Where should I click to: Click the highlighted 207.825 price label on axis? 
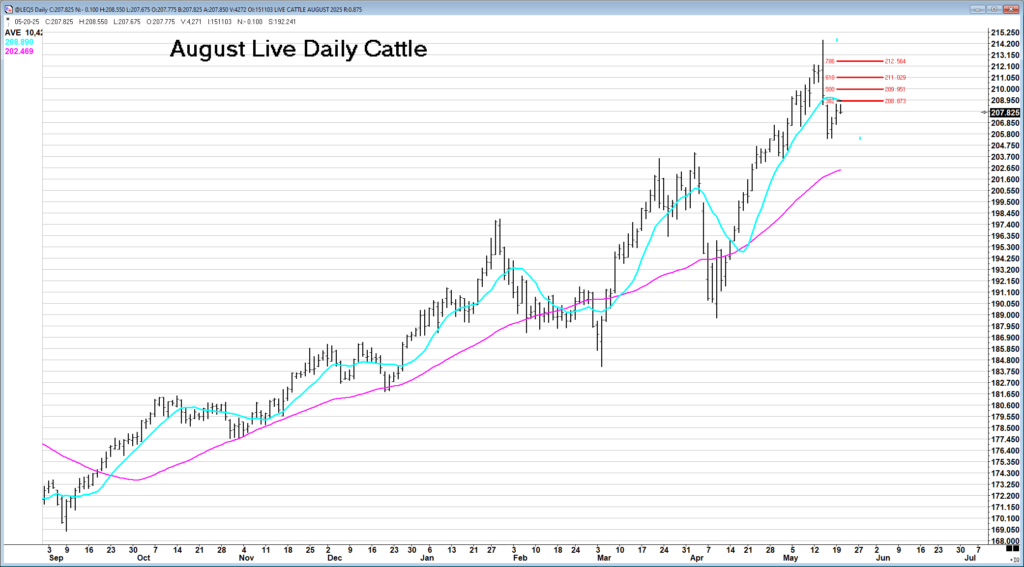point(1004,112)
